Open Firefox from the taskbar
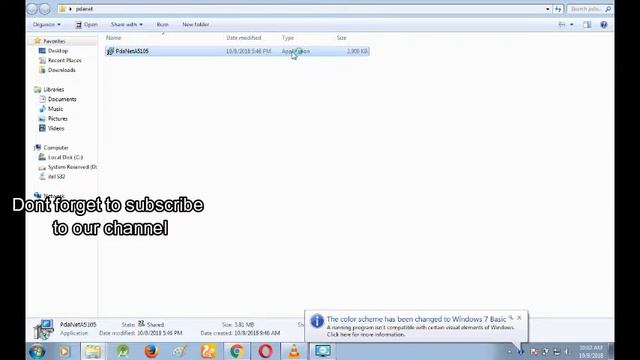640x360 pixels. [x=151, y=351]
